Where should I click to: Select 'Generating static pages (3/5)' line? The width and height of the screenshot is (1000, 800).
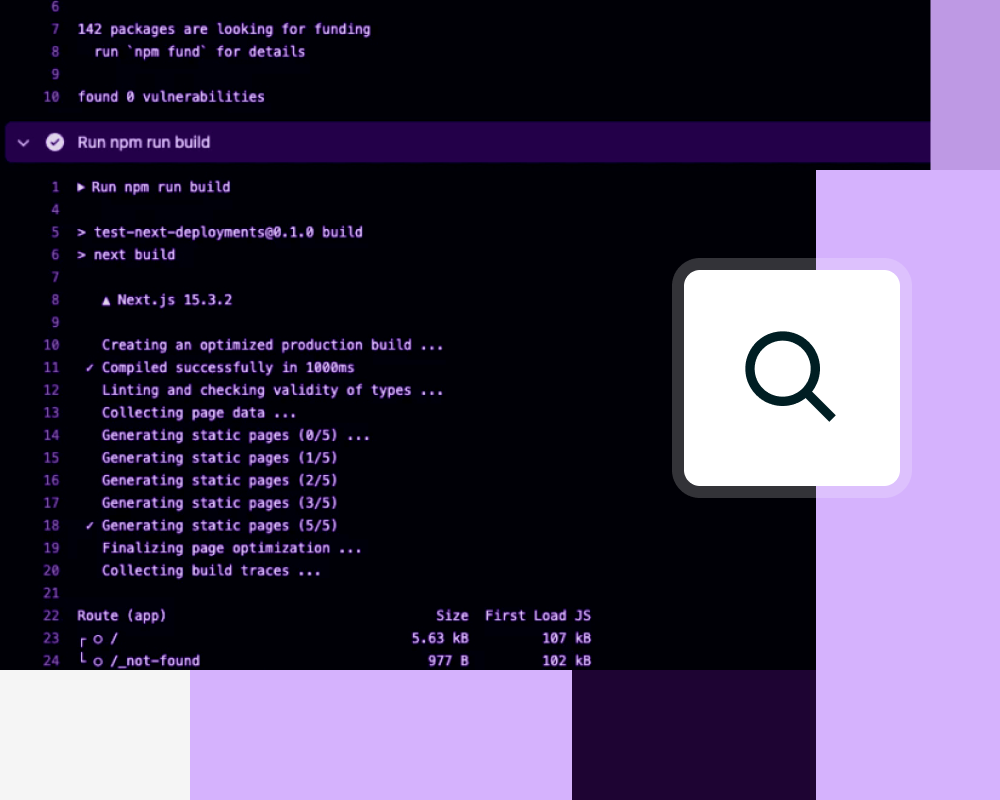220,503
